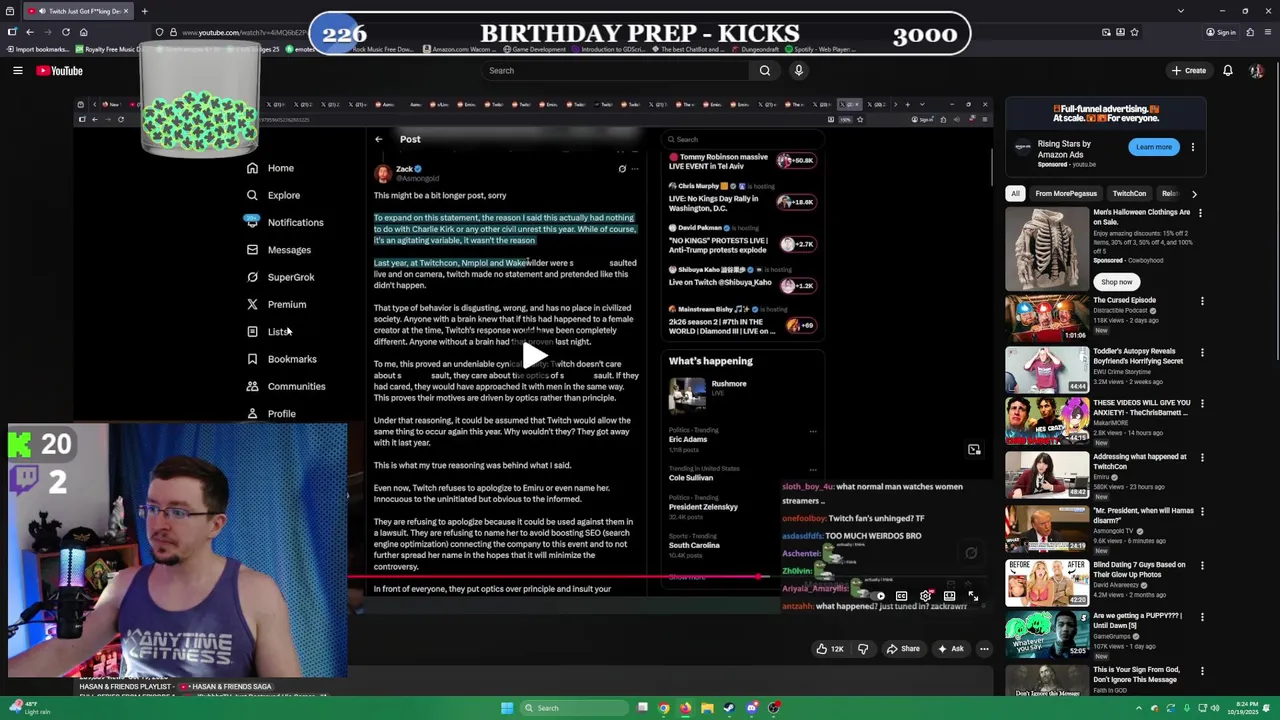This screenshot has height=720, width=1280.
Task: Go to YouTube home via logo
Action: [x=60, y=71]
